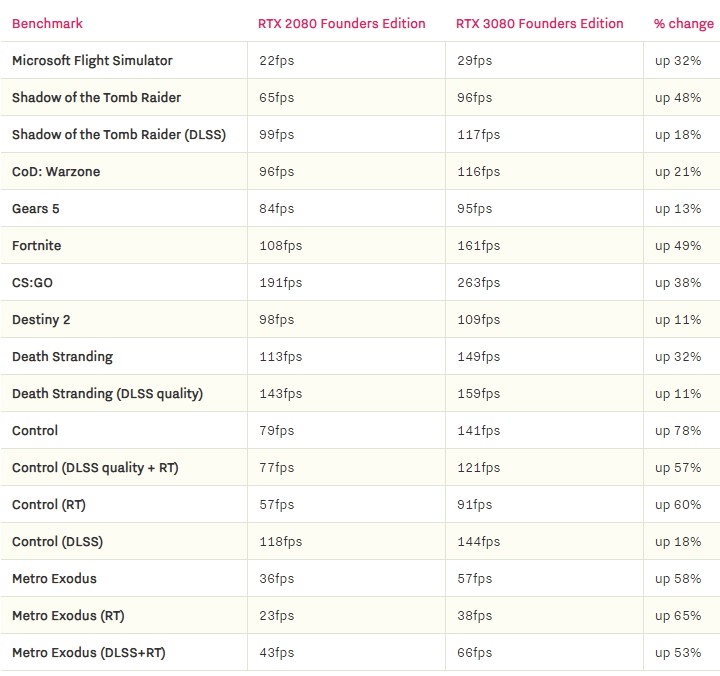This screenshot has height=676, width=720.
Task: Click the up 57% change value
Action: tap(678, 468)
